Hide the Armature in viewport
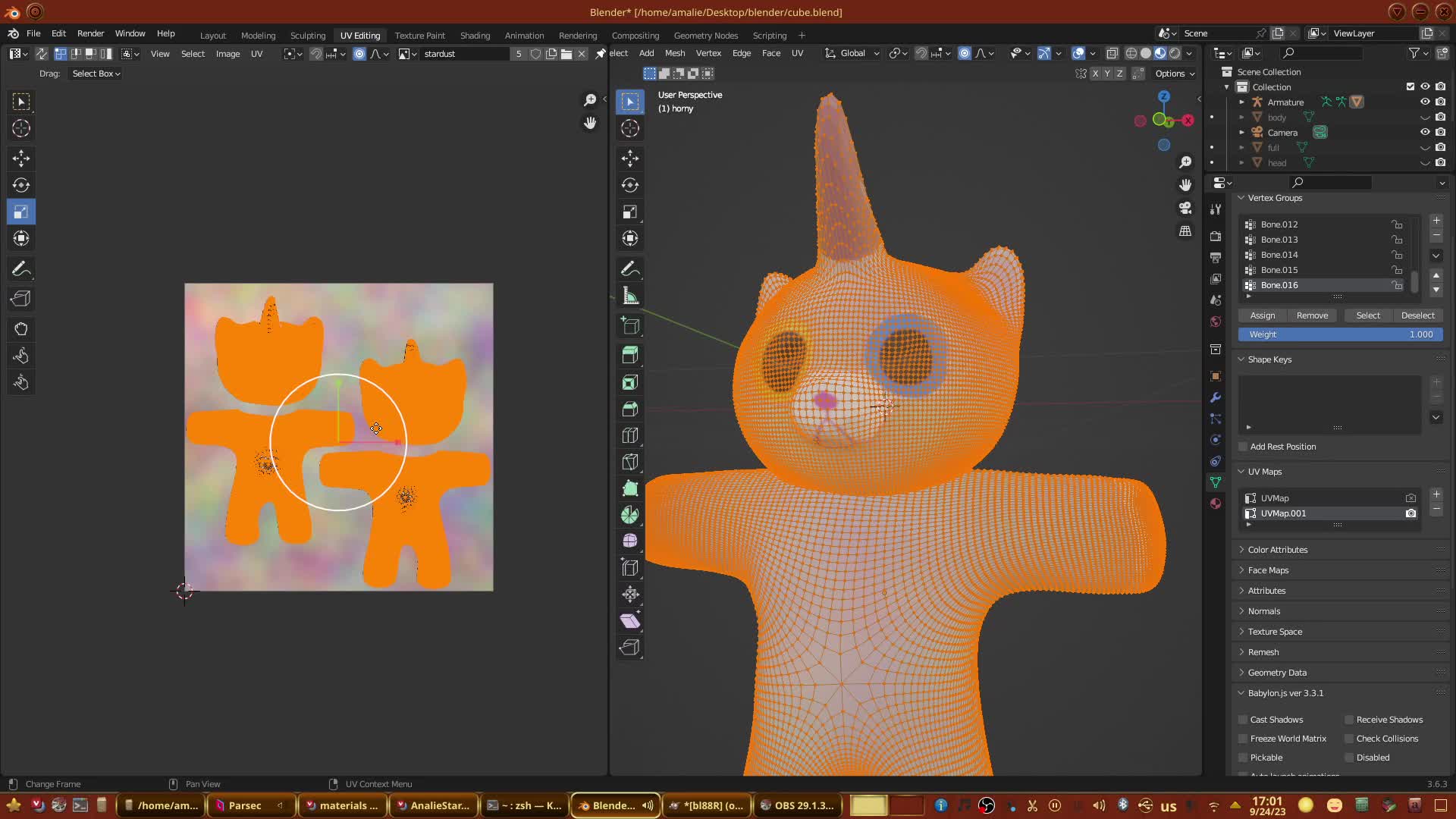Viewport: 1456px width, 819px height. (1425, 102)
